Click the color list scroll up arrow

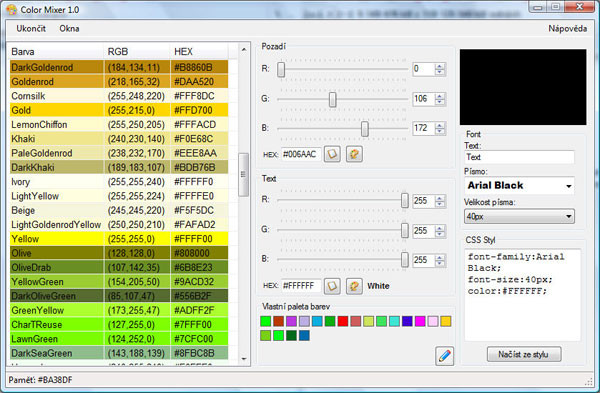click(x=244, y=49)
